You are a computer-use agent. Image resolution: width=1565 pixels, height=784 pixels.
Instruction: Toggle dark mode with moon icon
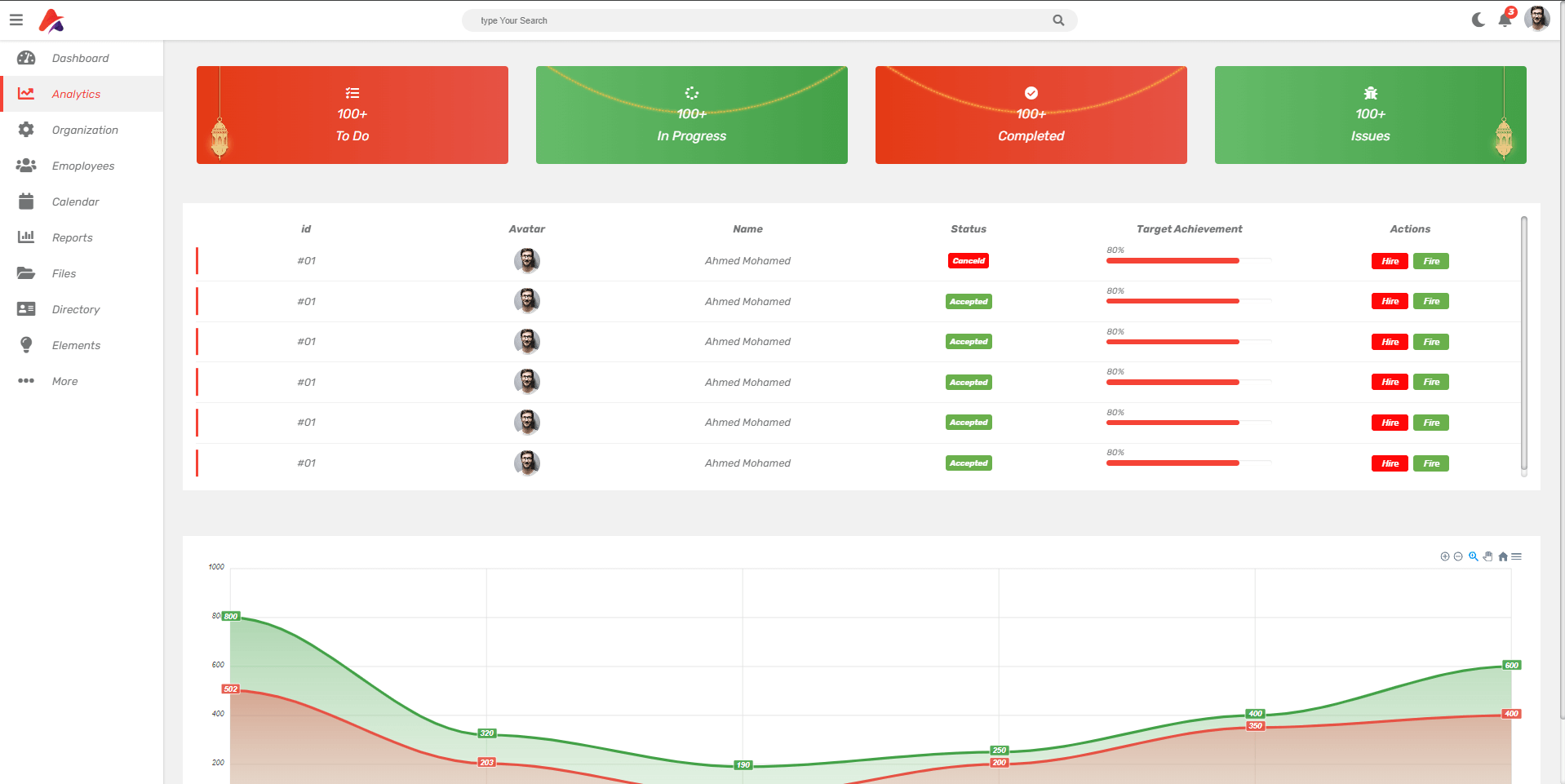point(1478,20)
